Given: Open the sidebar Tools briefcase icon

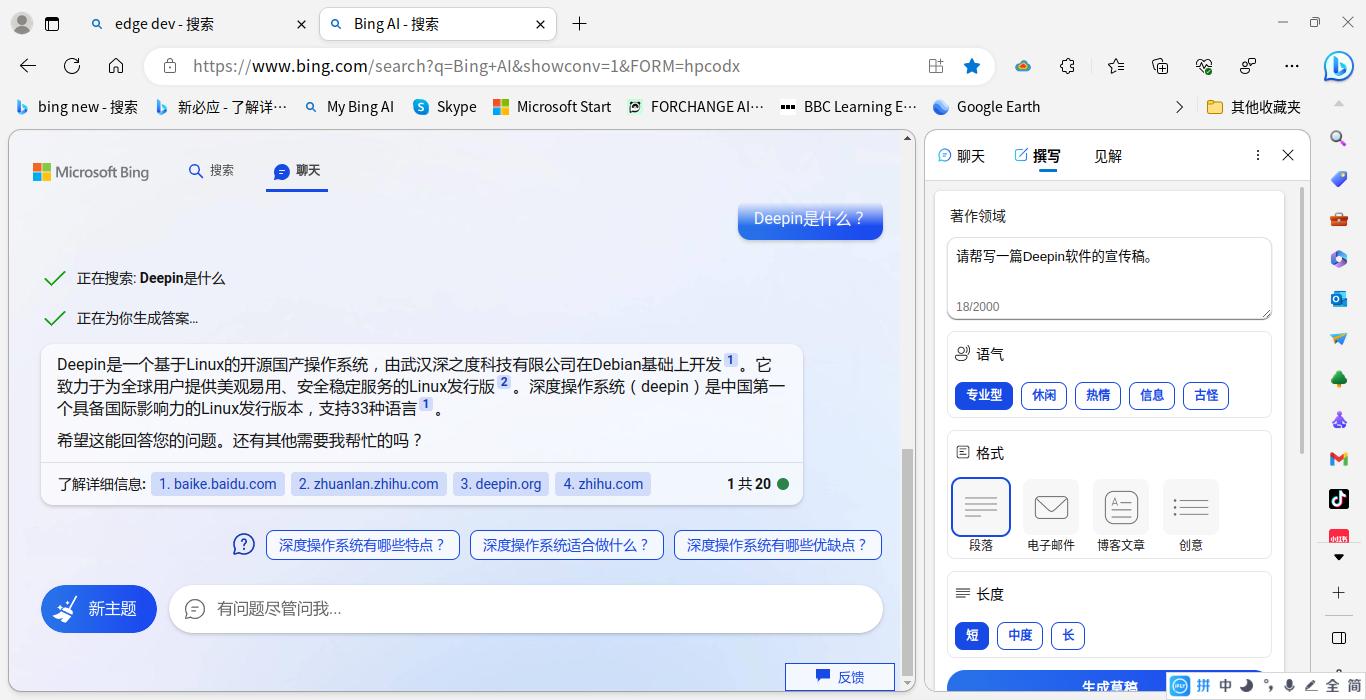Looking at the screenshot, I should tap(1338, 219).
